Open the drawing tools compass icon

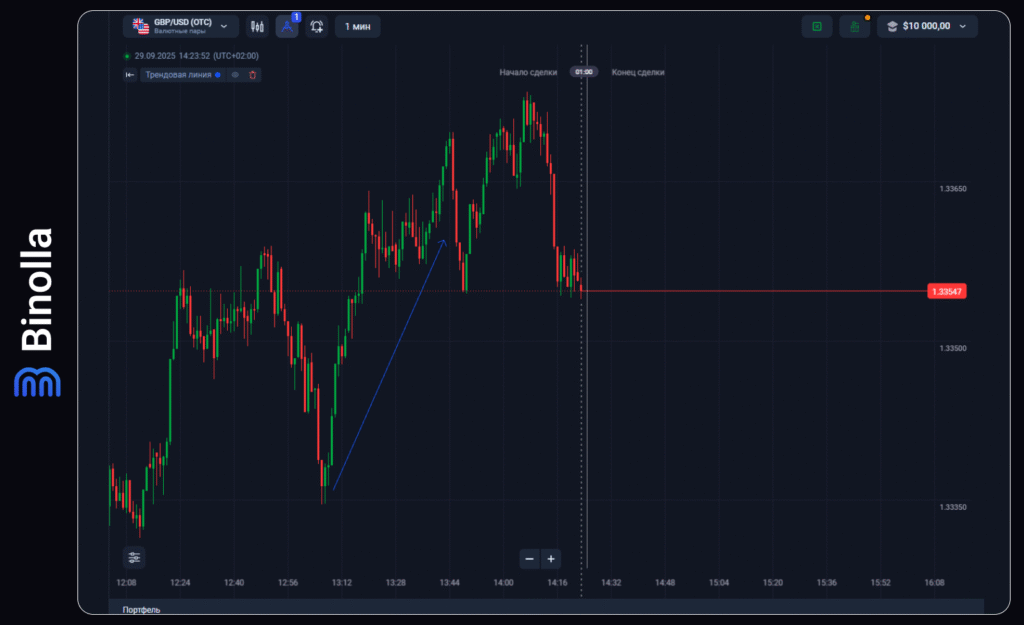287,27
